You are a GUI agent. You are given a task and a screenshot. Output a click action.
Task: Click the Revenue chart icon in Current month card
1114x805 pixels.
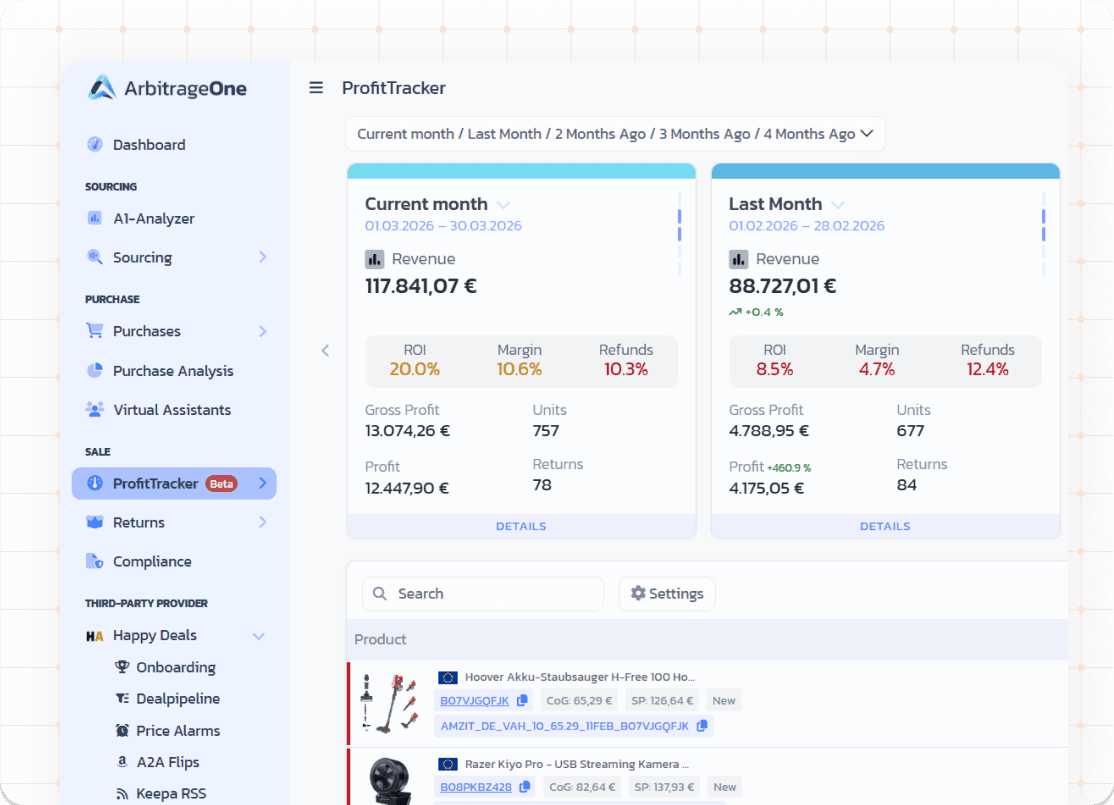(x=374, y=259)
